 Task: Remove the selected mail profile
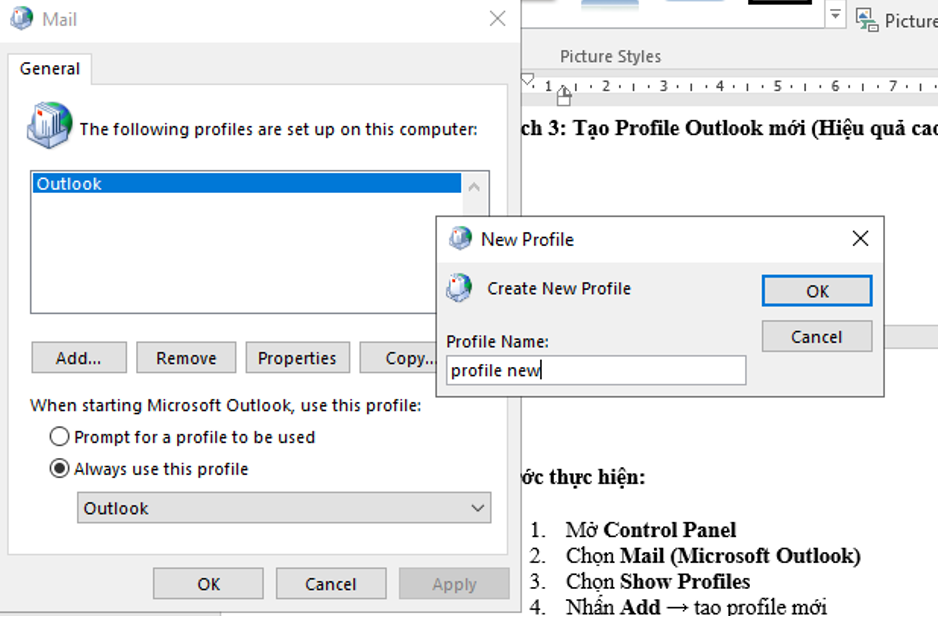click(186, 358)
